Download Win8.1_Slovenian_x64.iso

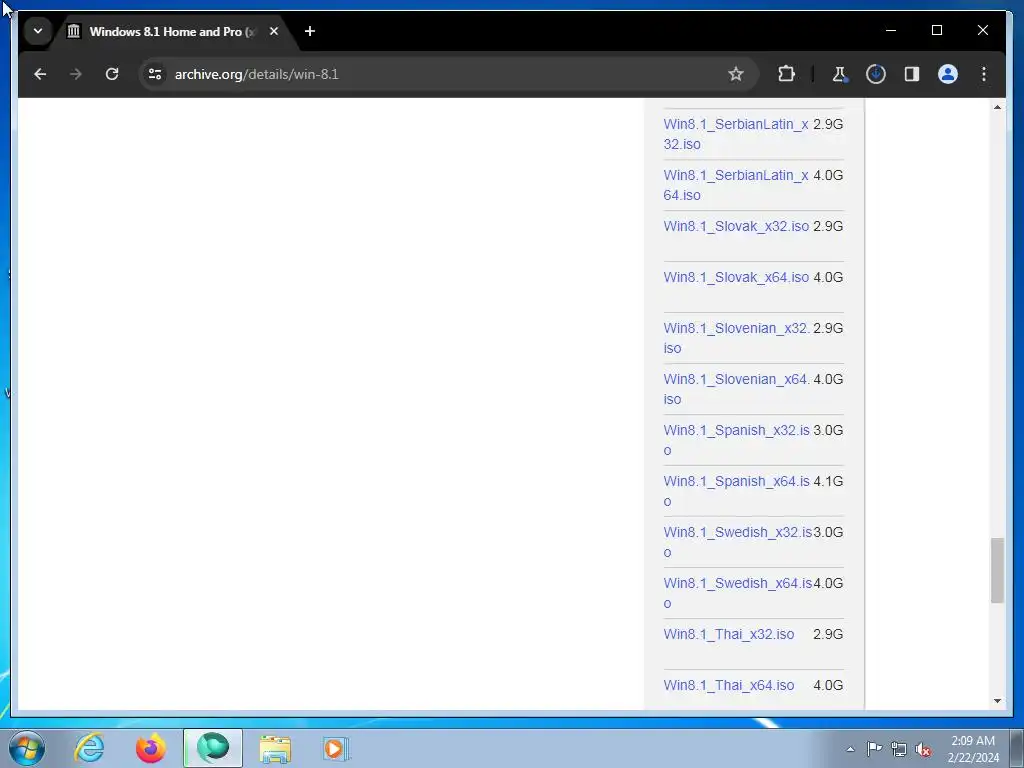(736, 389)
